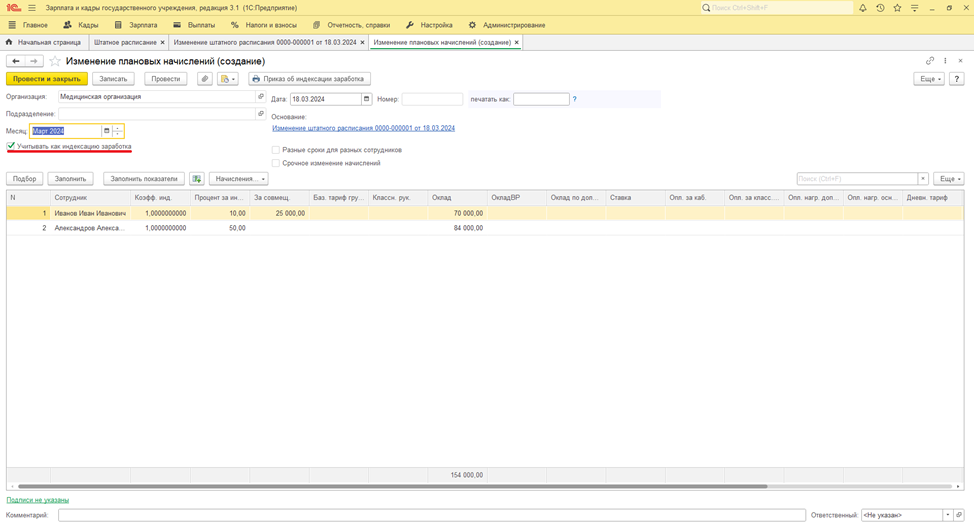
Task: Close the Изменение плановых начислений tab
Action: pyautogui.click(x=517, y=42)
